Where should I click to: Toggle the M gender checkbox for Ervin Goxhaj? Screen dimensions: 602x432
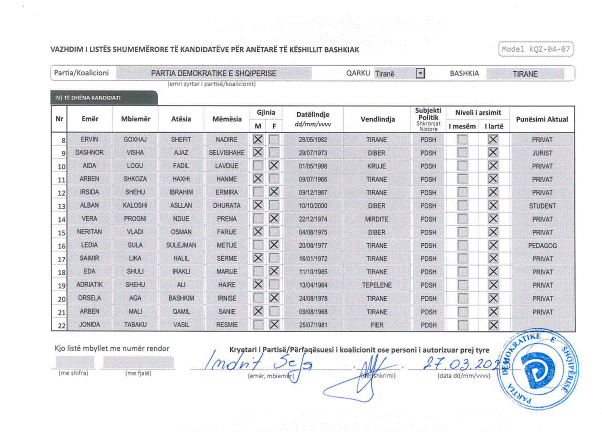point(257,139)
